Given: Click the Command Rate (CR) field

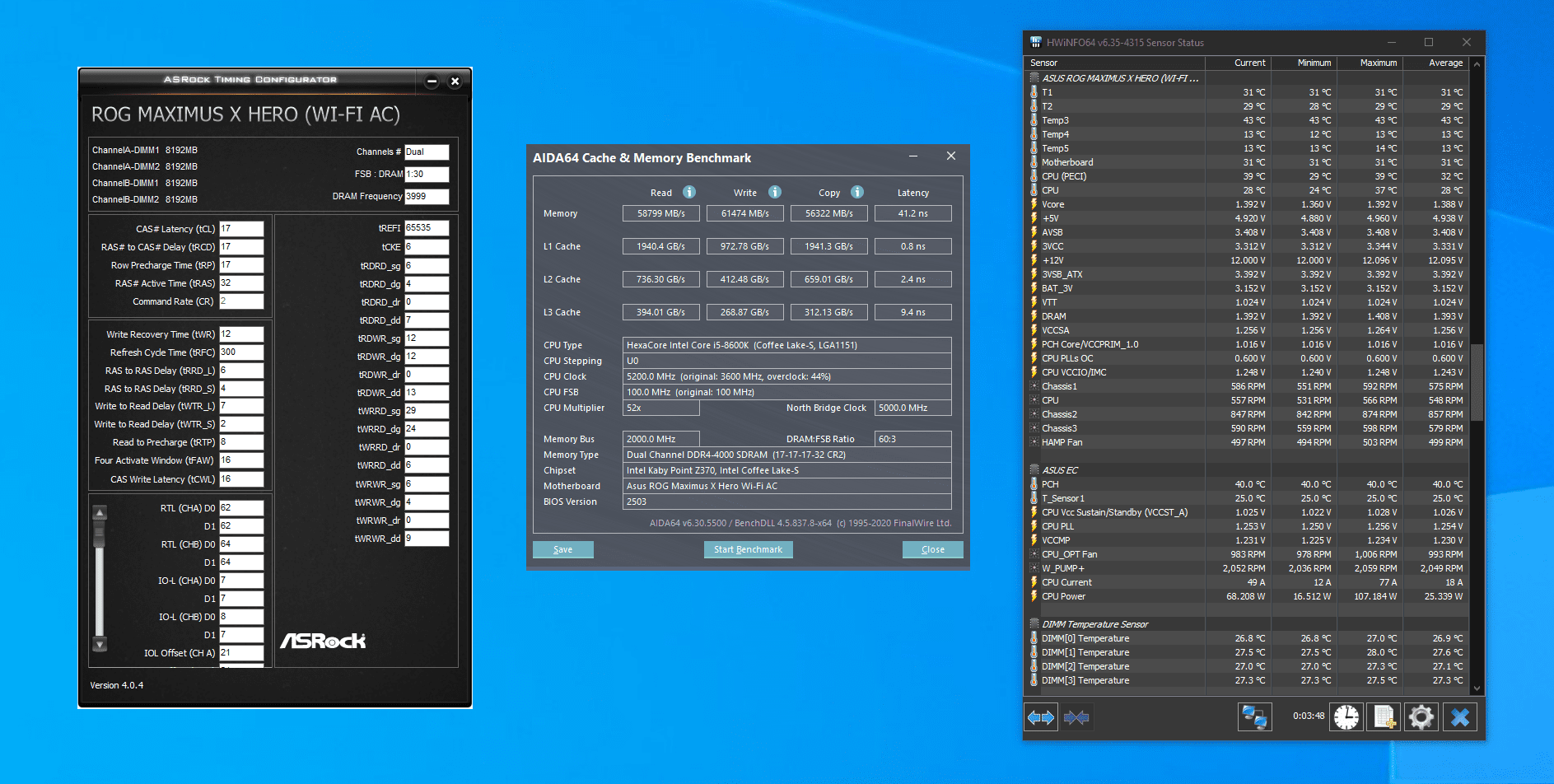Looking at the screenshot, I should pos(241,301).
